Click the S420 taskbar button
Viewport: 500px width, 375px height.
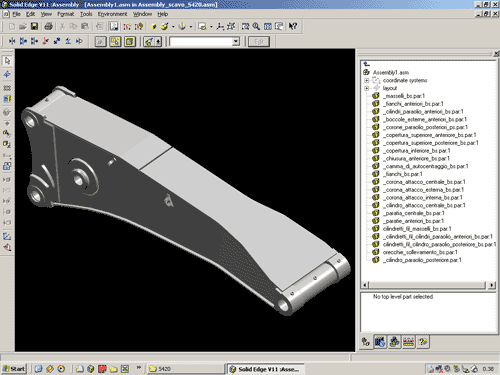tap(185, 369)
